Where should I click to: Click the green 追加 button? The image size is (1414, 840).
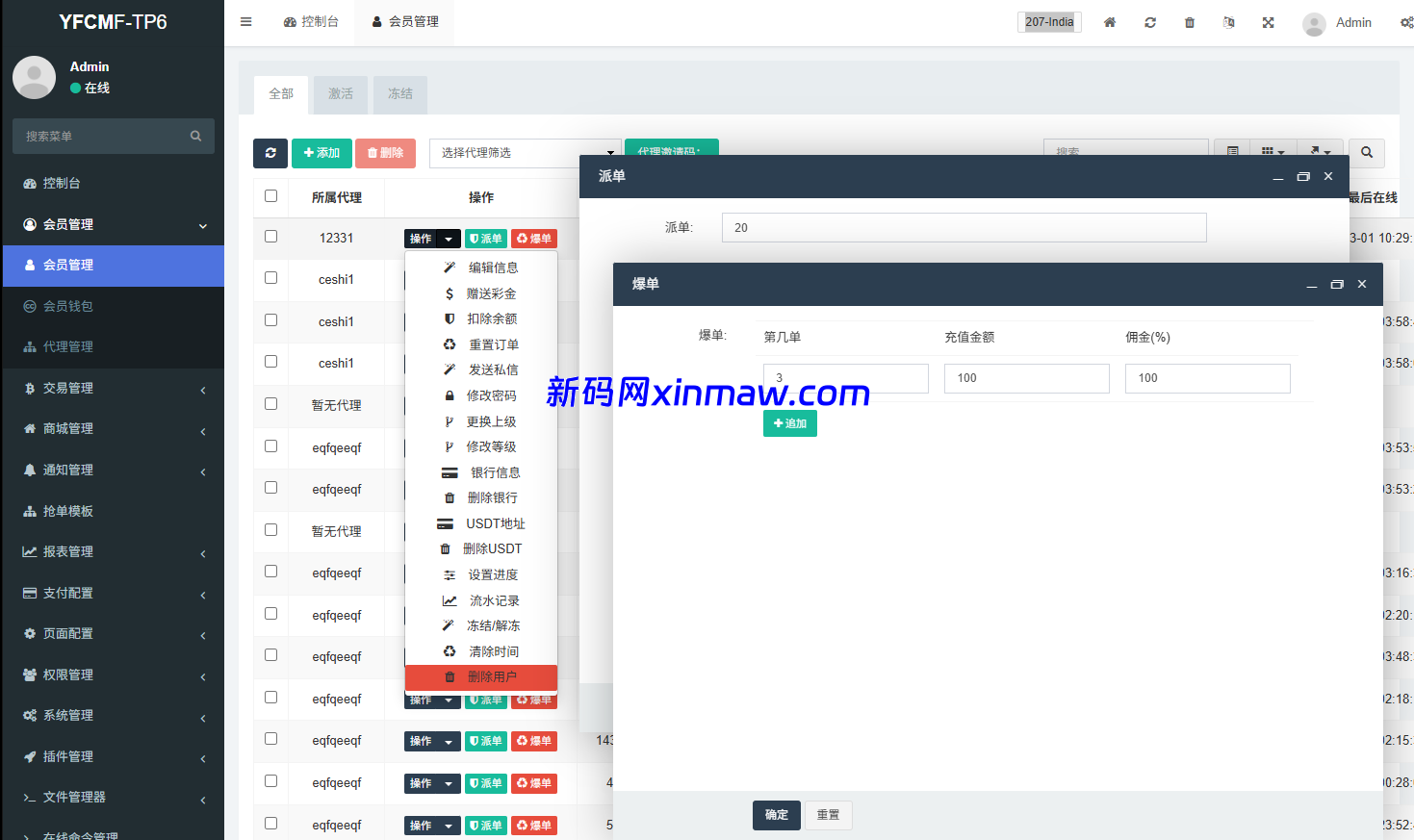click(x=789, y=423)
